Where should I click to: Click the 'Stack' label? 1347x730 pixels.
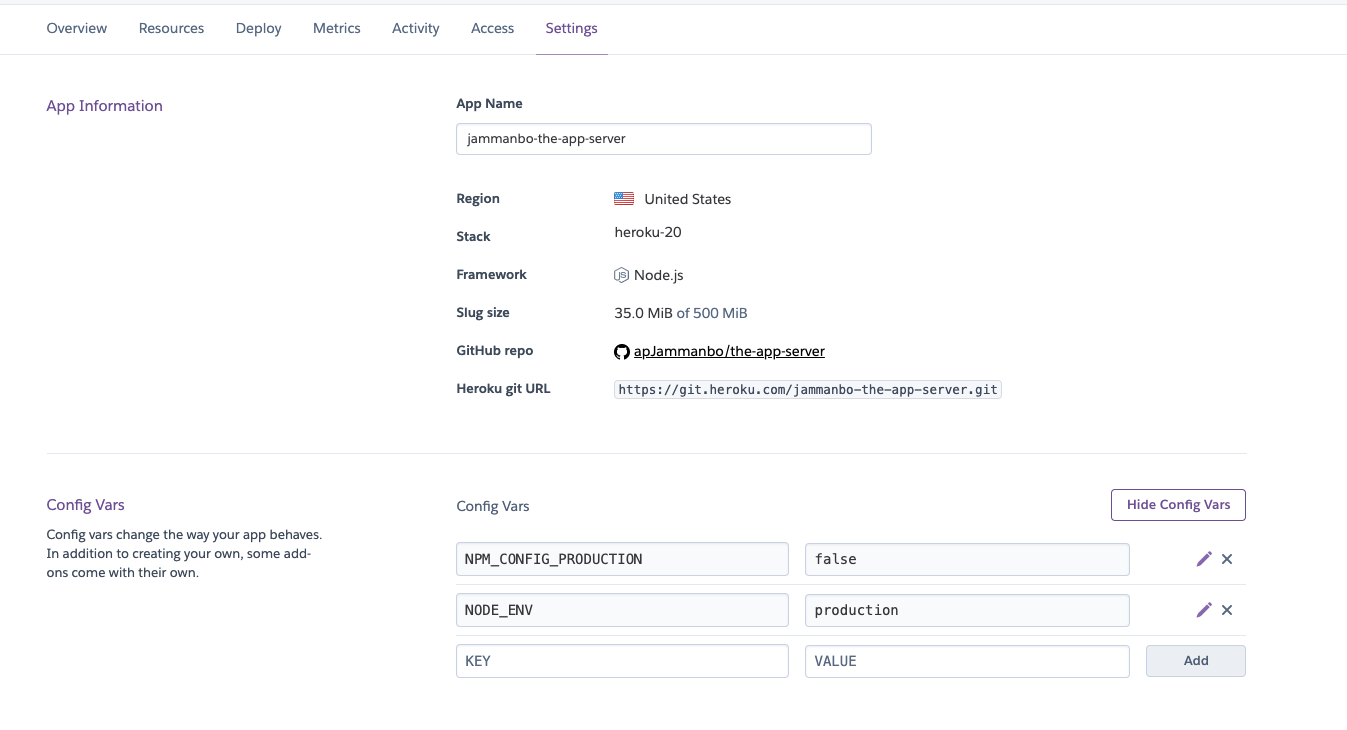coord(473,237)
